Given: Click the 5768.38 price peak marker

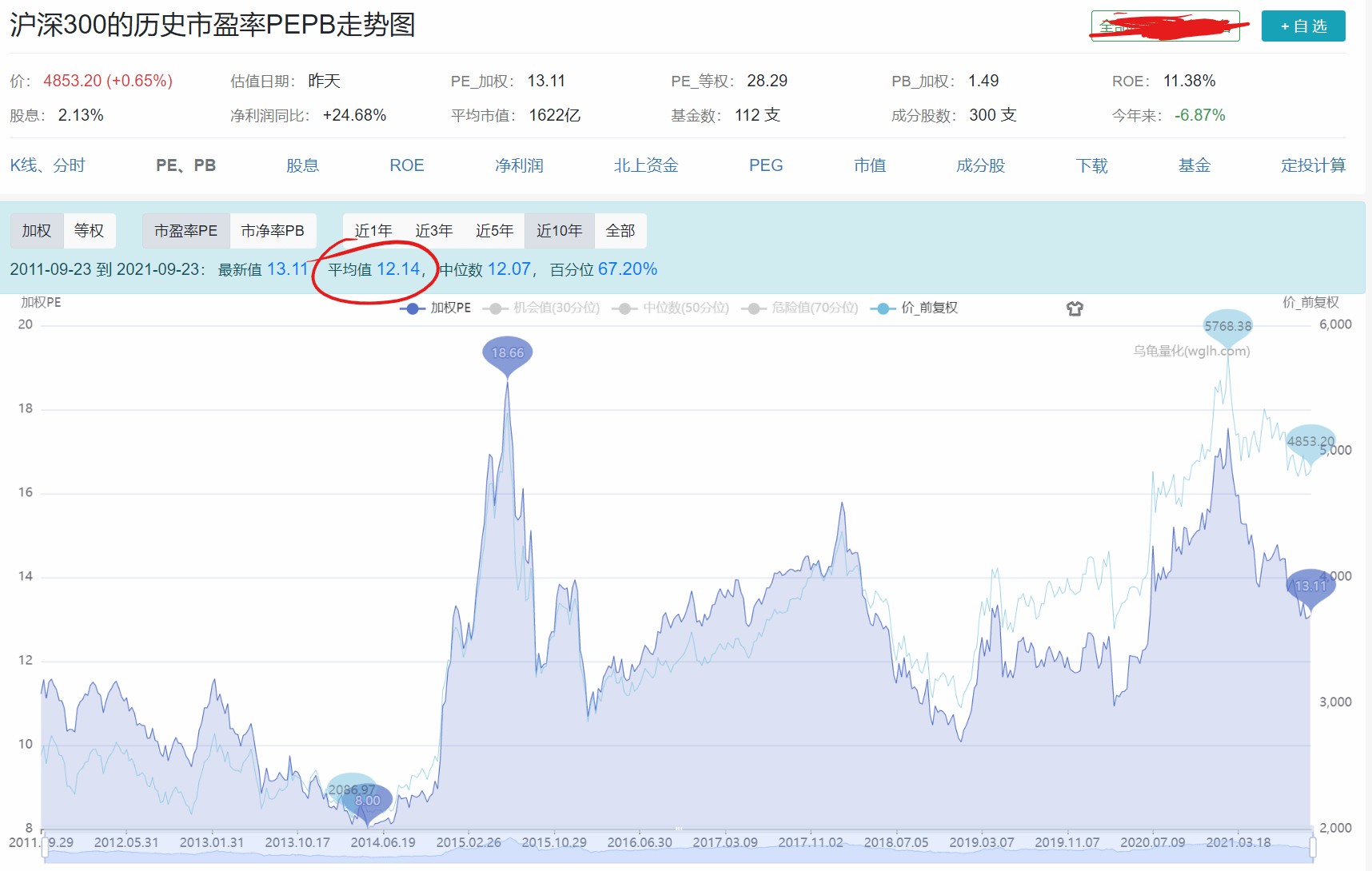Looking at the screenshot, I should click(1227, 326).
